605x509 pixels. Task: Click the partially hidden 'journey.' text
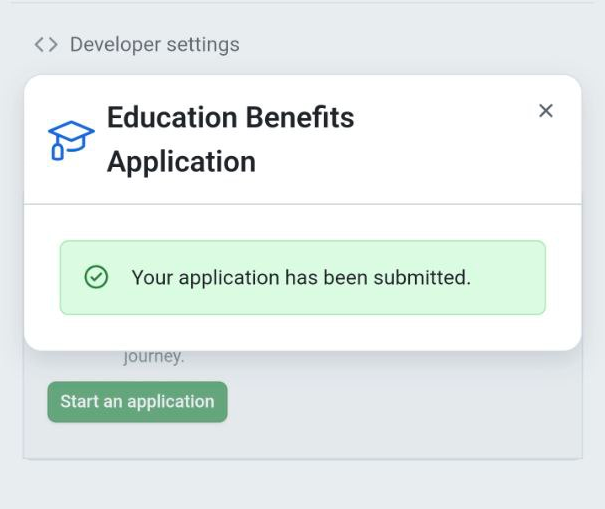pyautogui.click(x=154, y=357)
